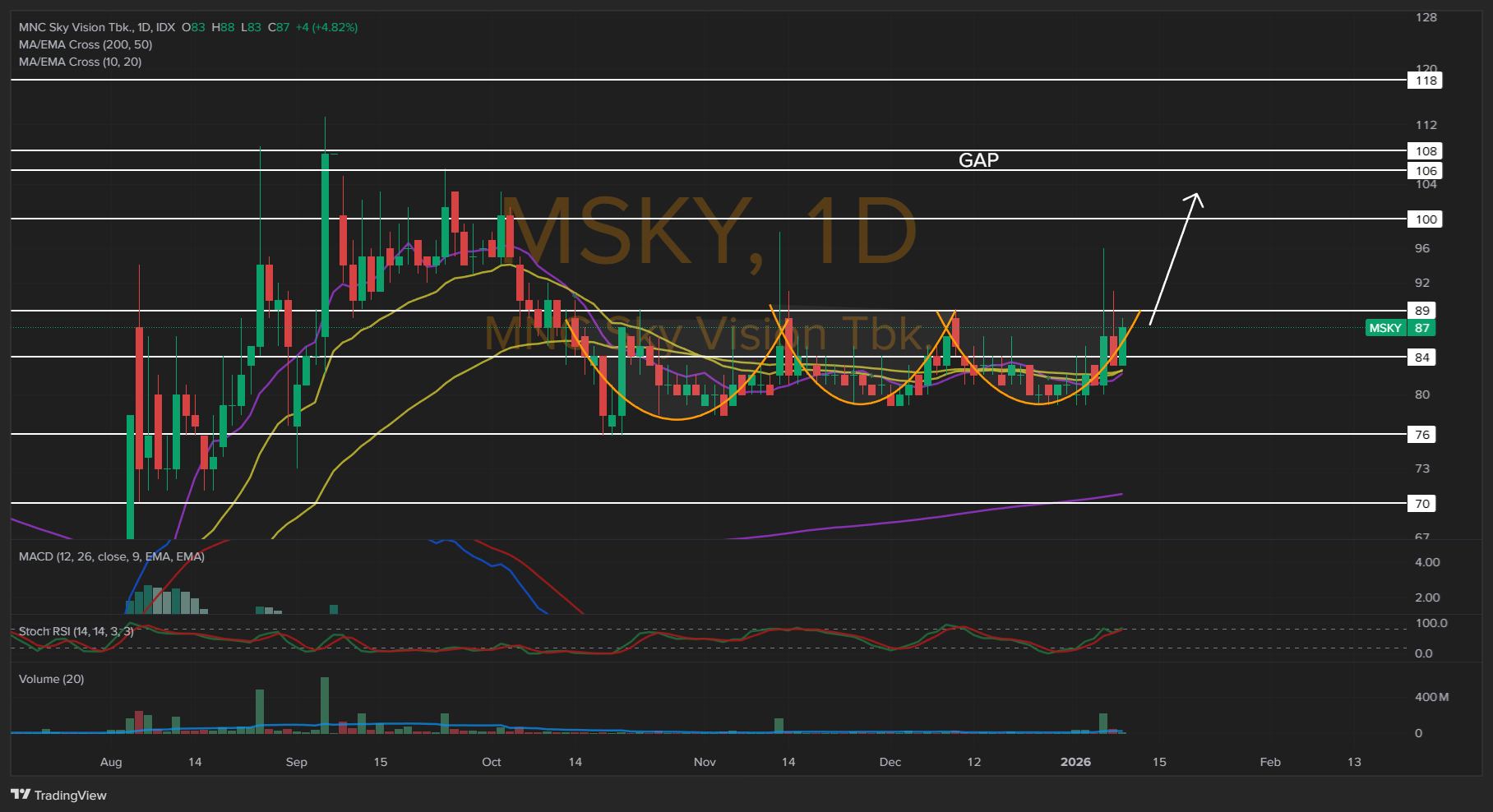The height and width of the screenshot is (812, 1493).
Task: Open MNC Sky Vision Tbk. symbol title
Action: 76,27
